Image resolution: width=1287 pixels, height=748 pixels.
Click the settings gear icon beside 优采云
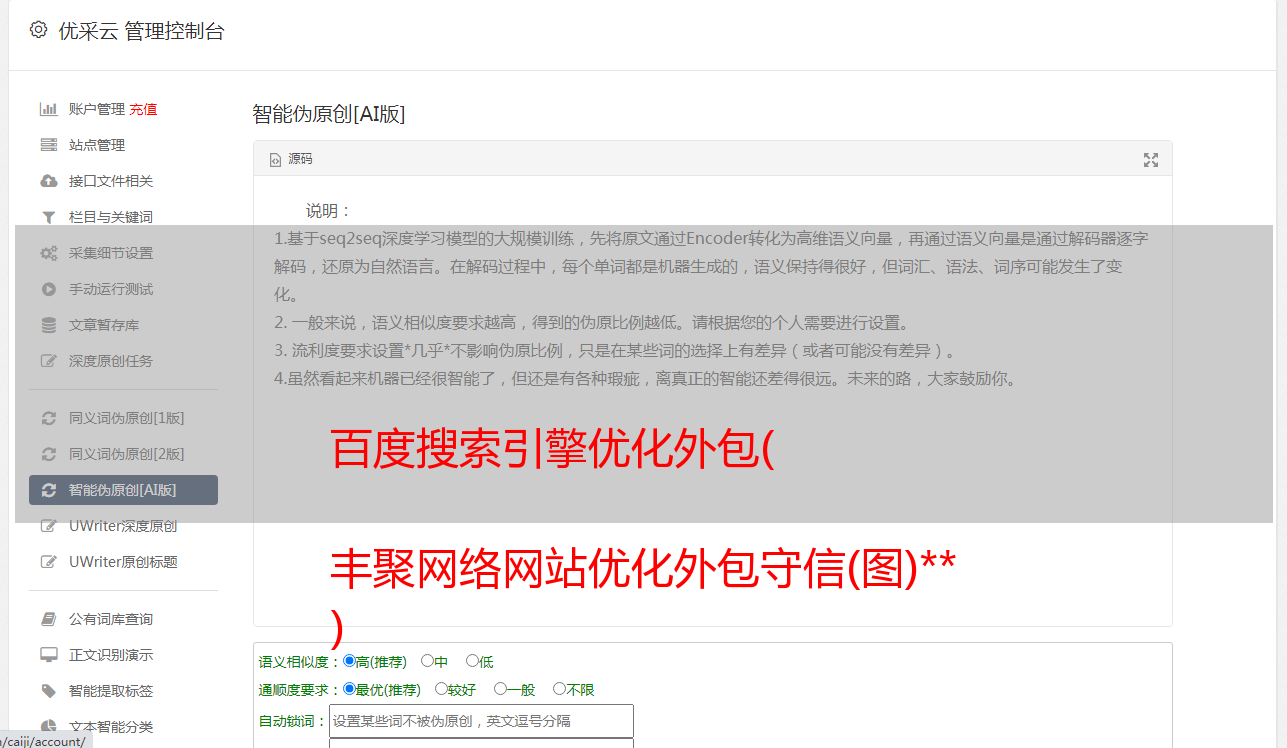pos(38,30)
